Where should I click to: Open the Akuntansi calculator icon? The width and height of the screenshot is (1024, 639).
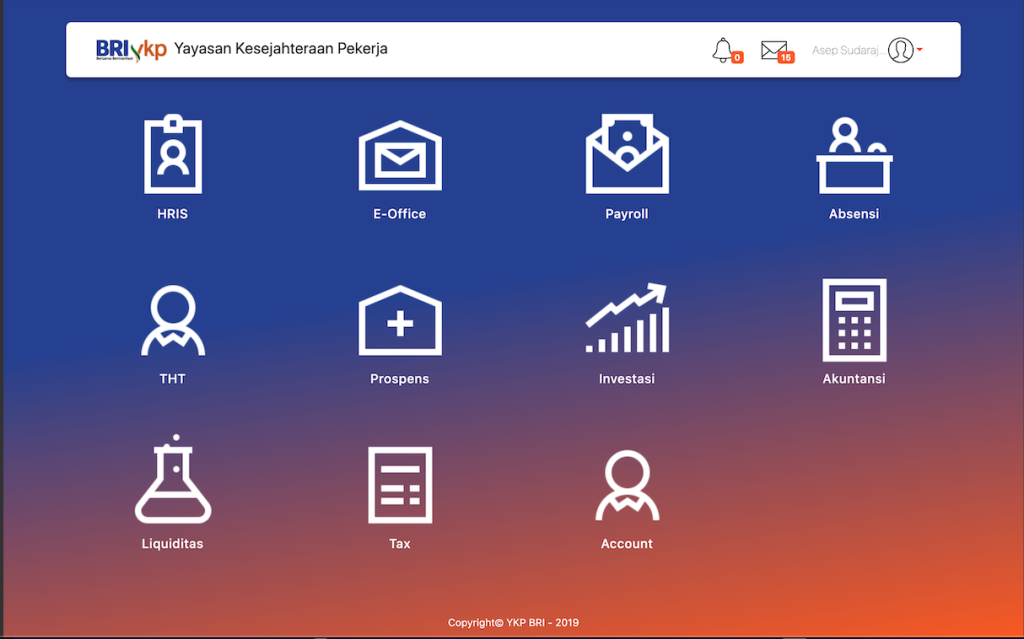tap(854, 320)
